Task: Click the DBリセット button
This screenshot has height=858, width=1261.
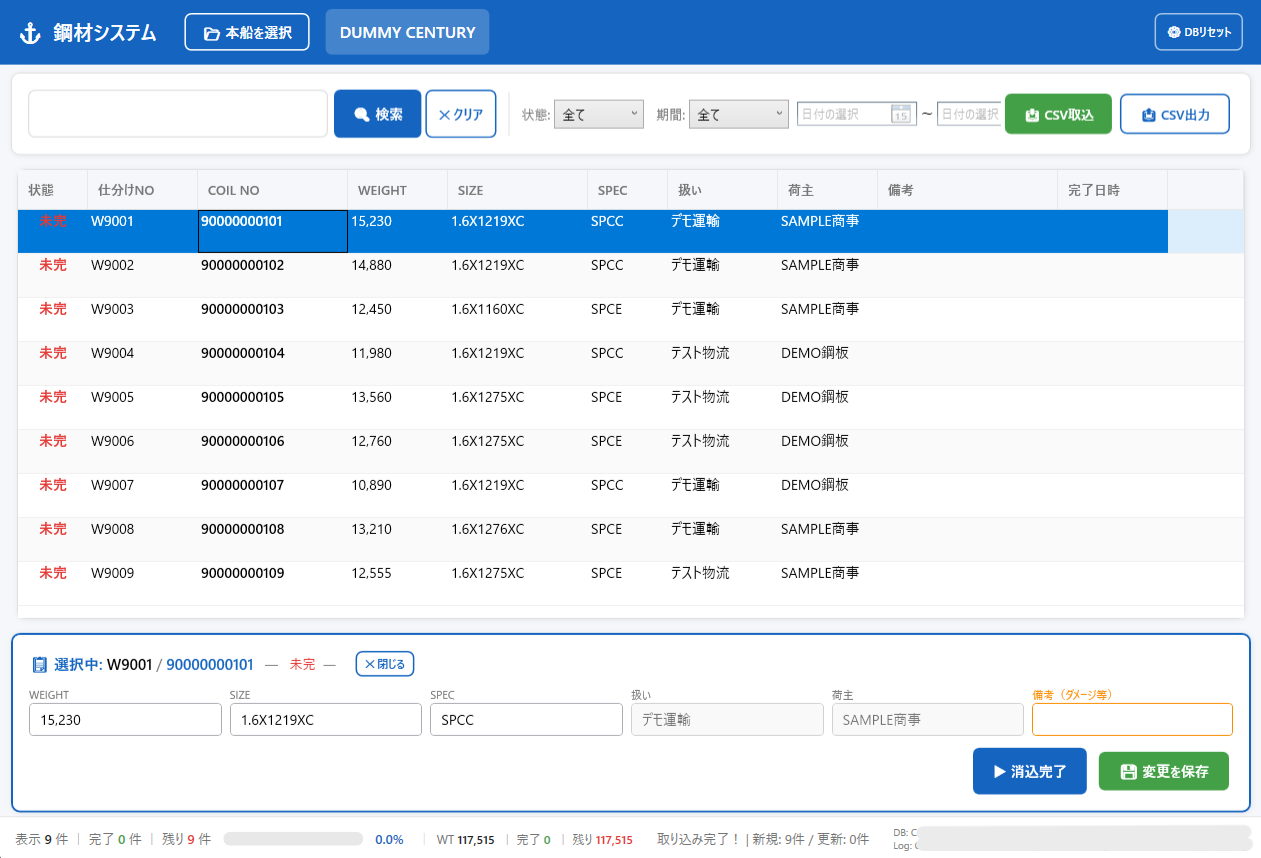Action: click(1198, 32)
